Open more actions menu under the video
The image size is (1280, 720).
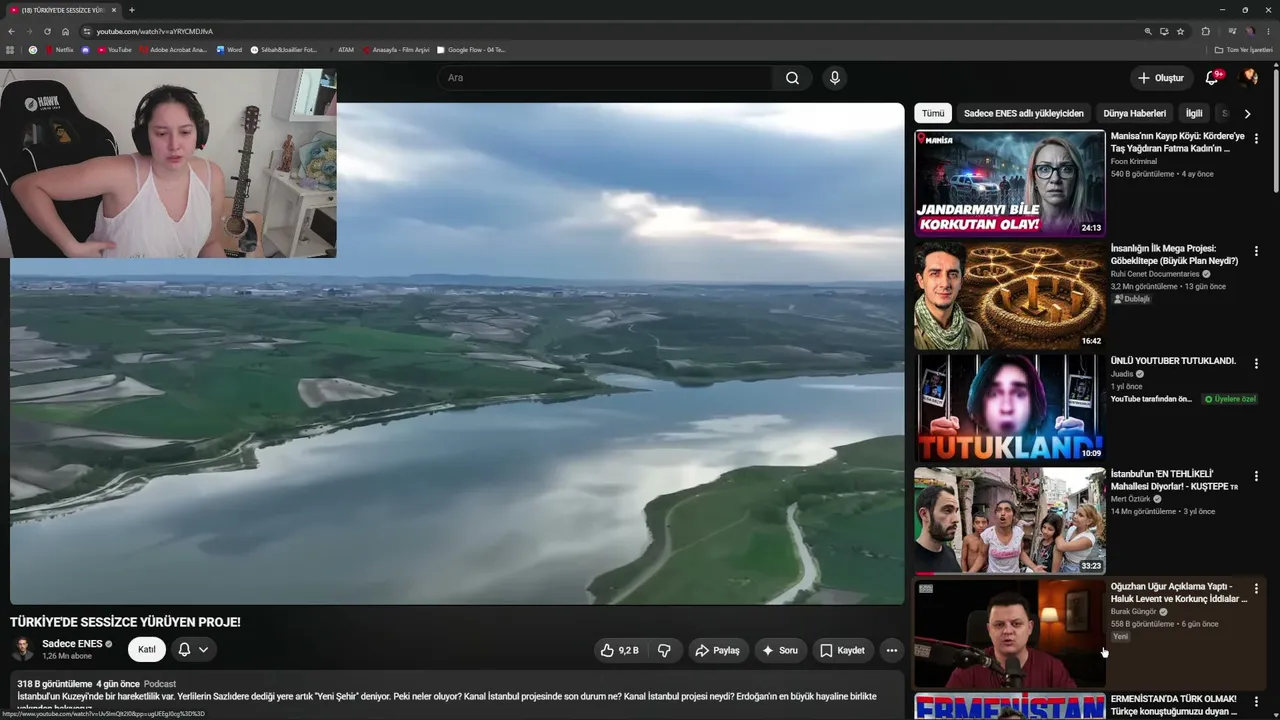tap(892, 650)
